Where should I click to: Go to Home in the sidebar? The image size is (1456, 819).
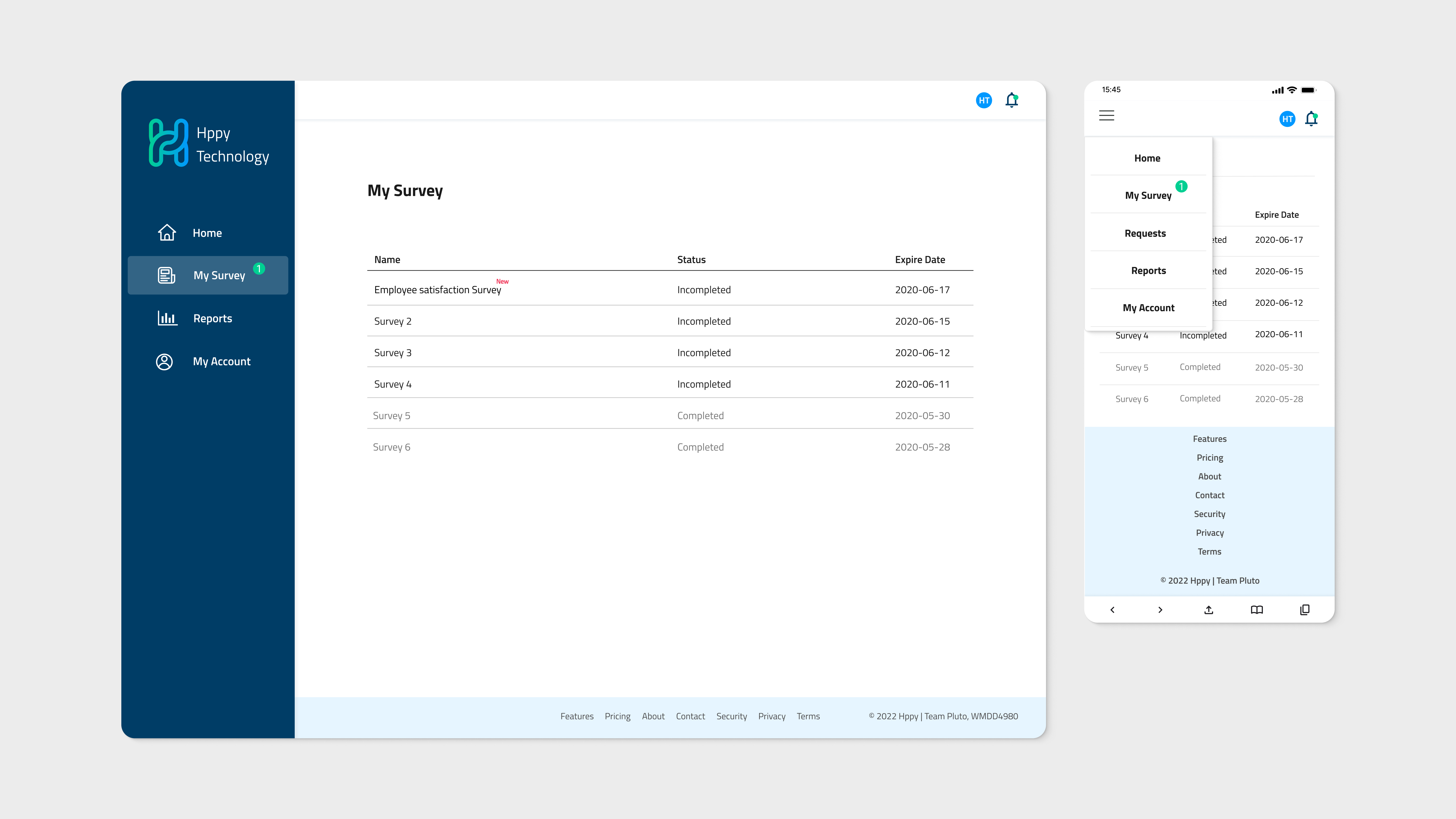[208, 233]
